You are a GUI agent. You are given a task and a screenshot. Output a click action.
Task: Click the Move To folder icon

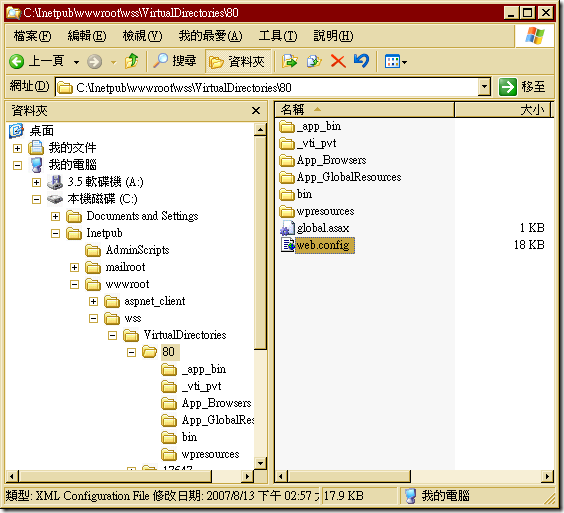point(290,61)
